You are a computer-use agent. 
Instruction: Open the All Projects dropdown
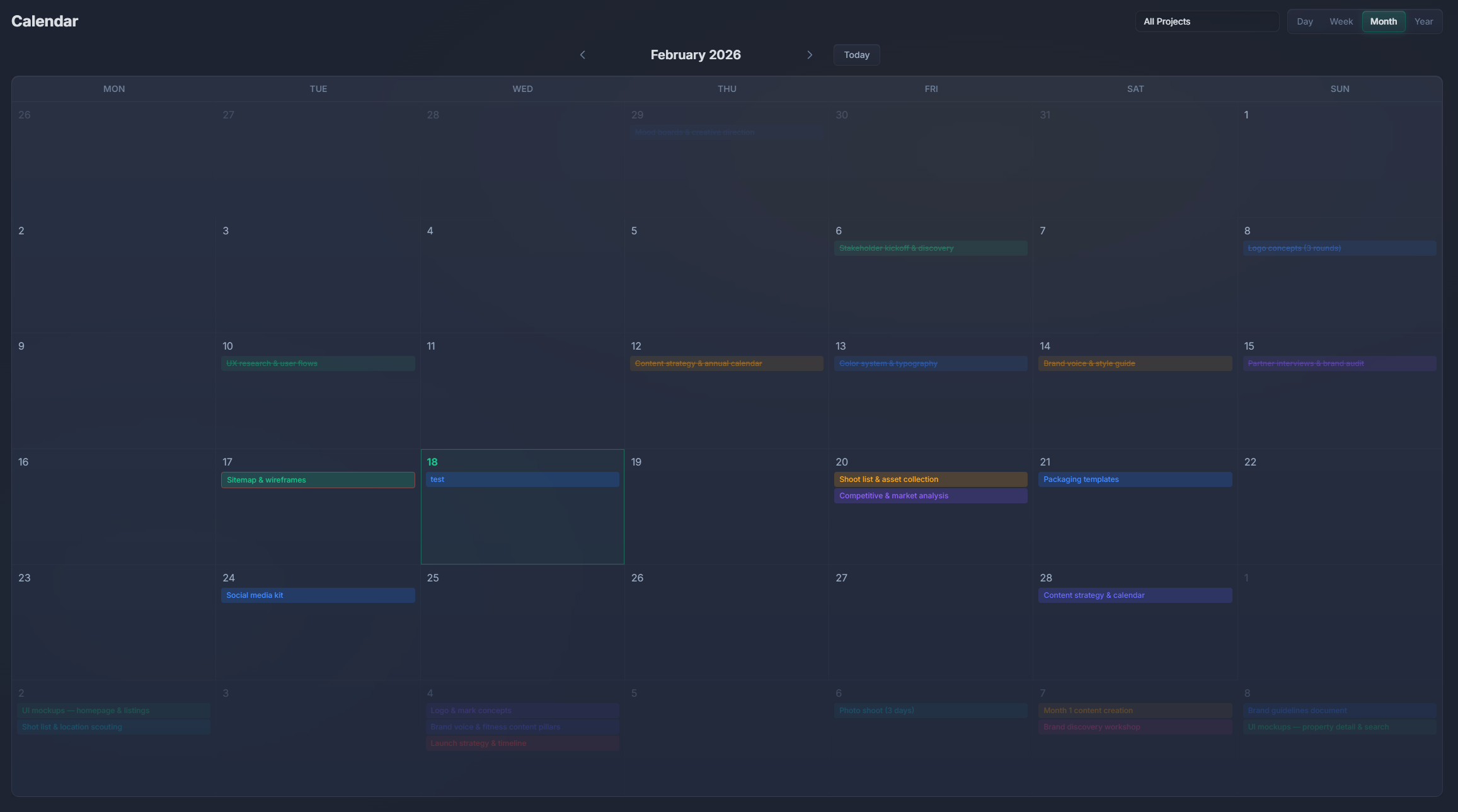[1207, 21]
